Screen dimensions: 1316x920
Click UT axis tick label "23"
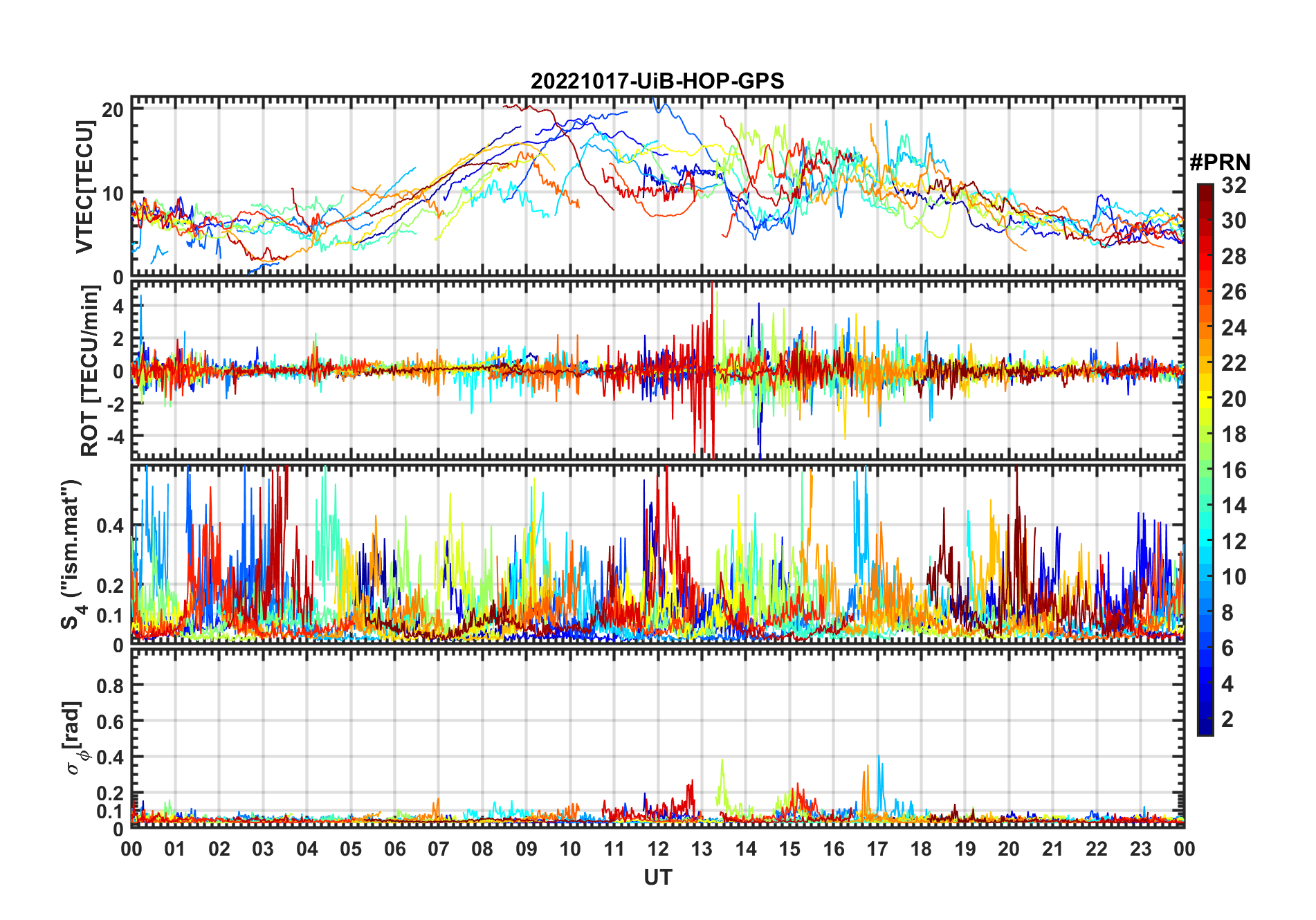pyautogui.click(x=1140, y=849)
